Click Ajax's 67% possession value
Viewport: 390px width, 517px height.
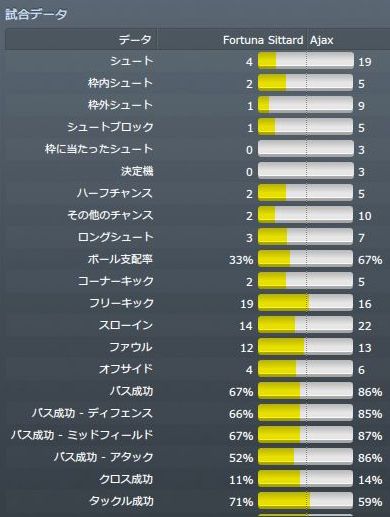(x=370, y=260)
